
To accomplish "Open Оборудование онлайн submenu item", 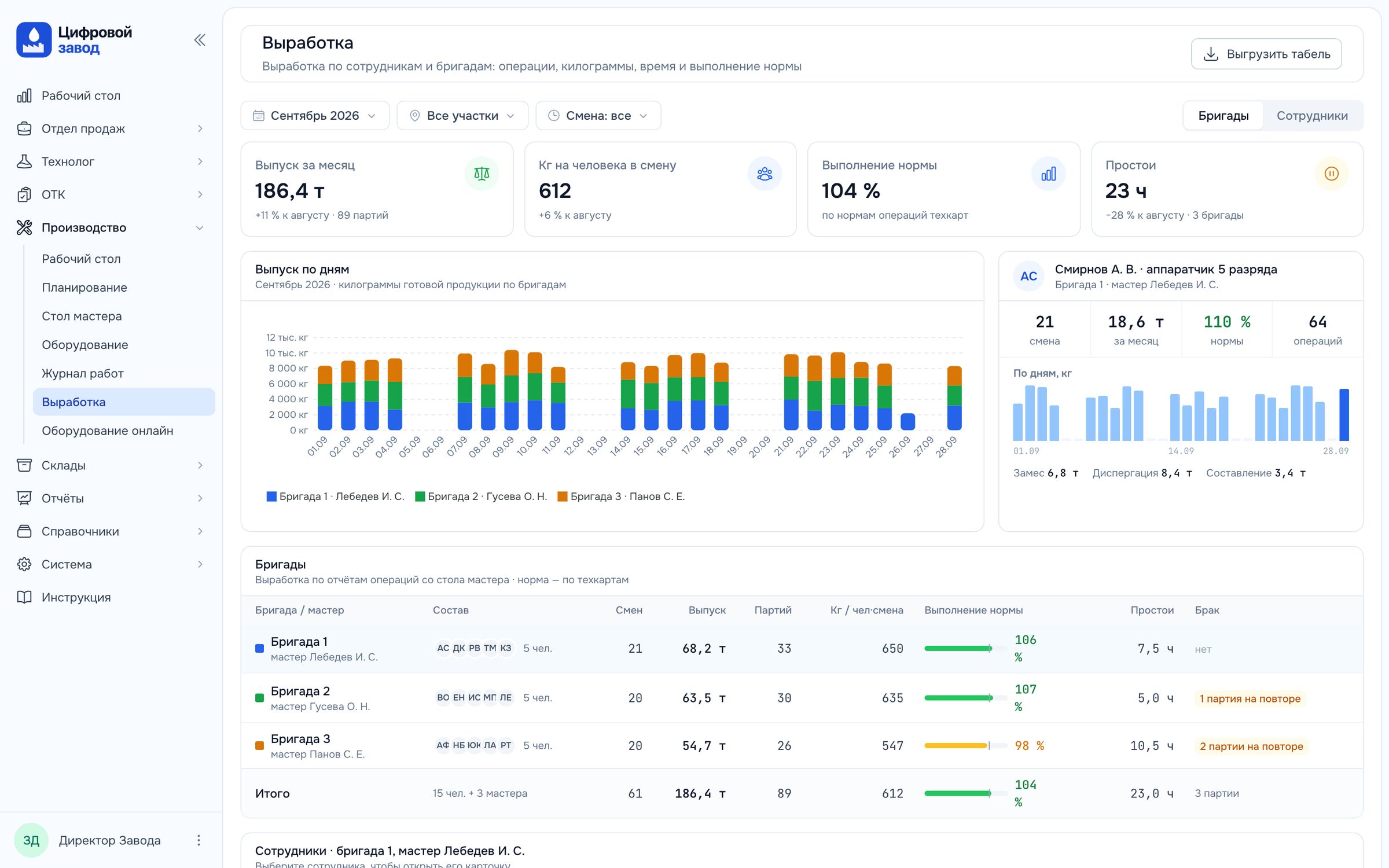I will (x=124, y=431).
